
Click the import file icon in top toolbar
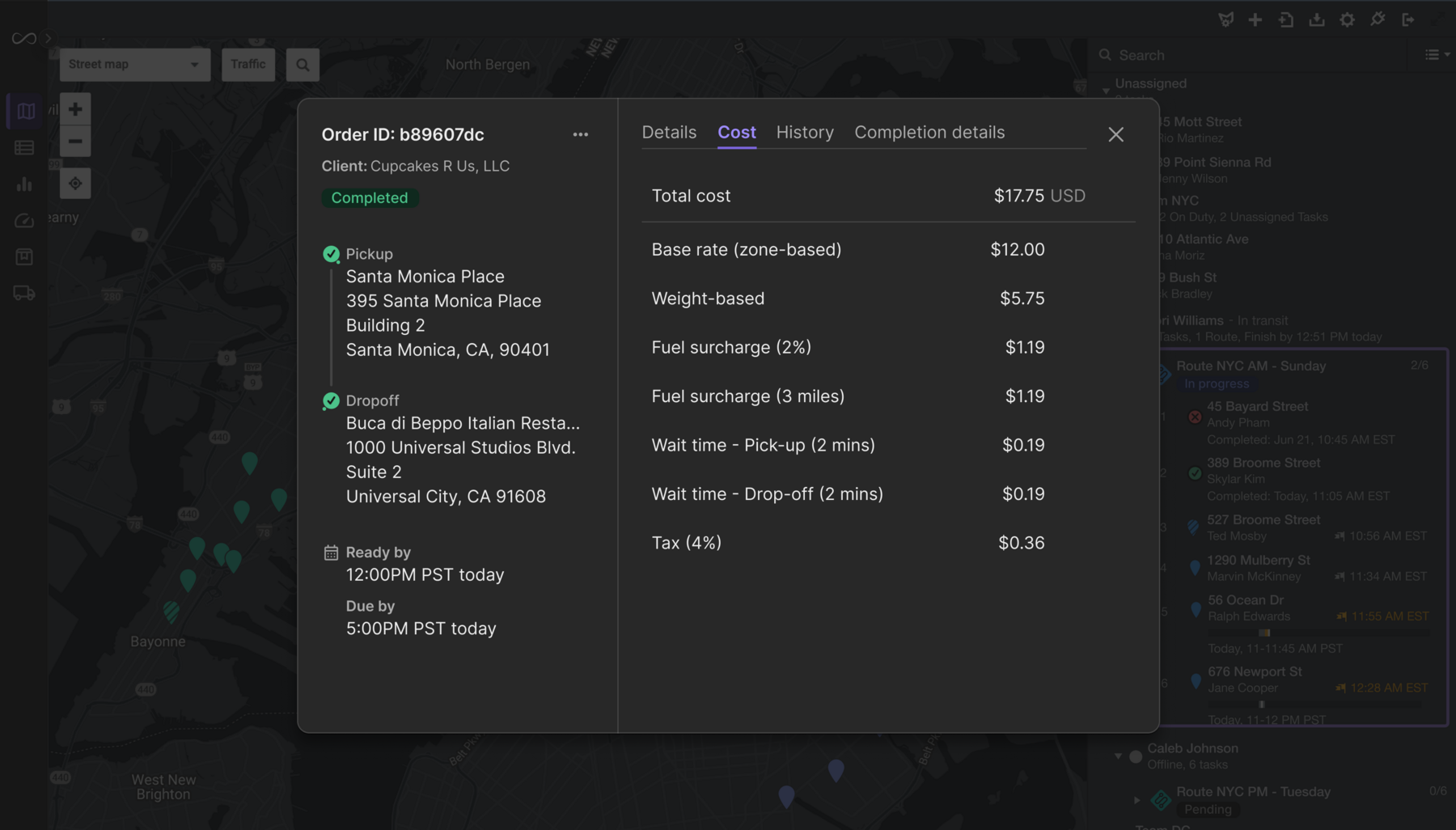click(1286, 19)
